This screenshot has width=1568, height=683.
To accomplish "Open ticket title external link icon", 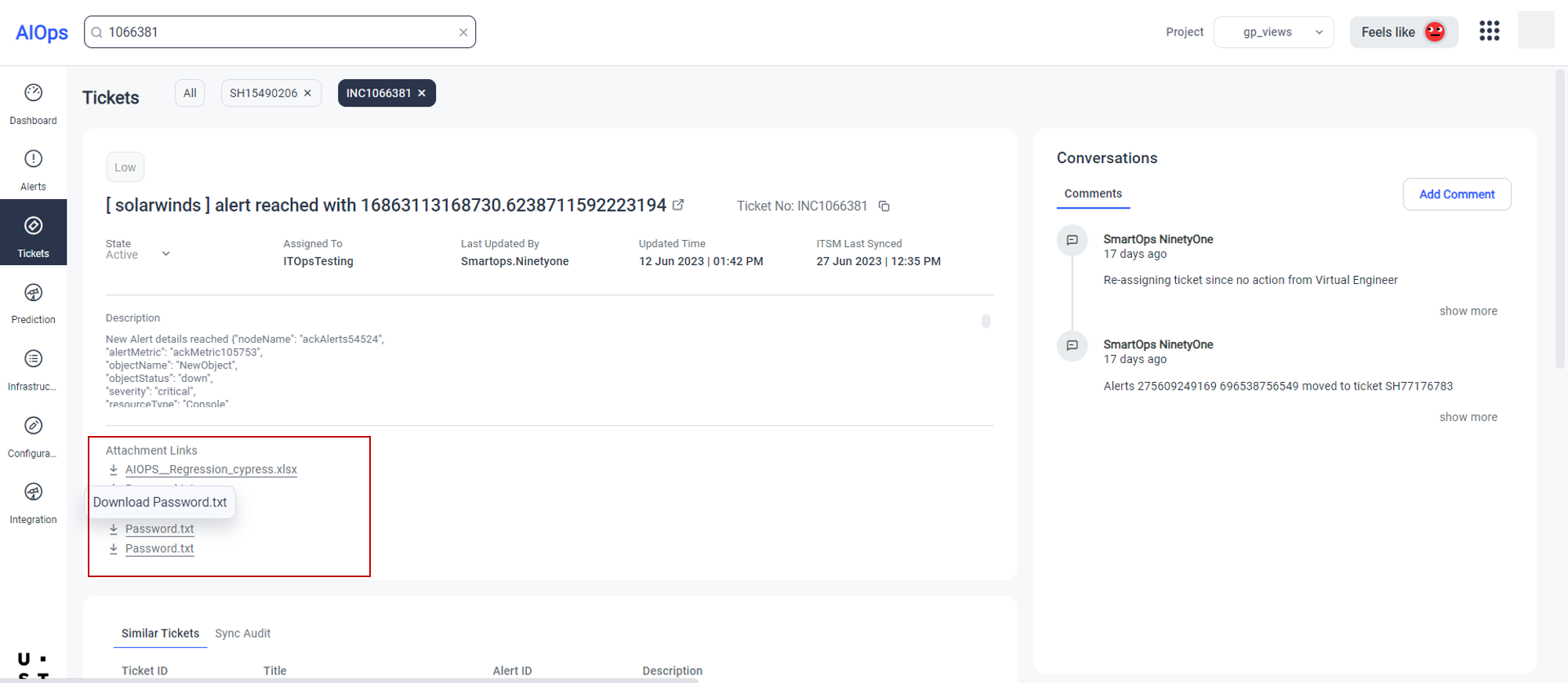I will (x=678, y=205).
